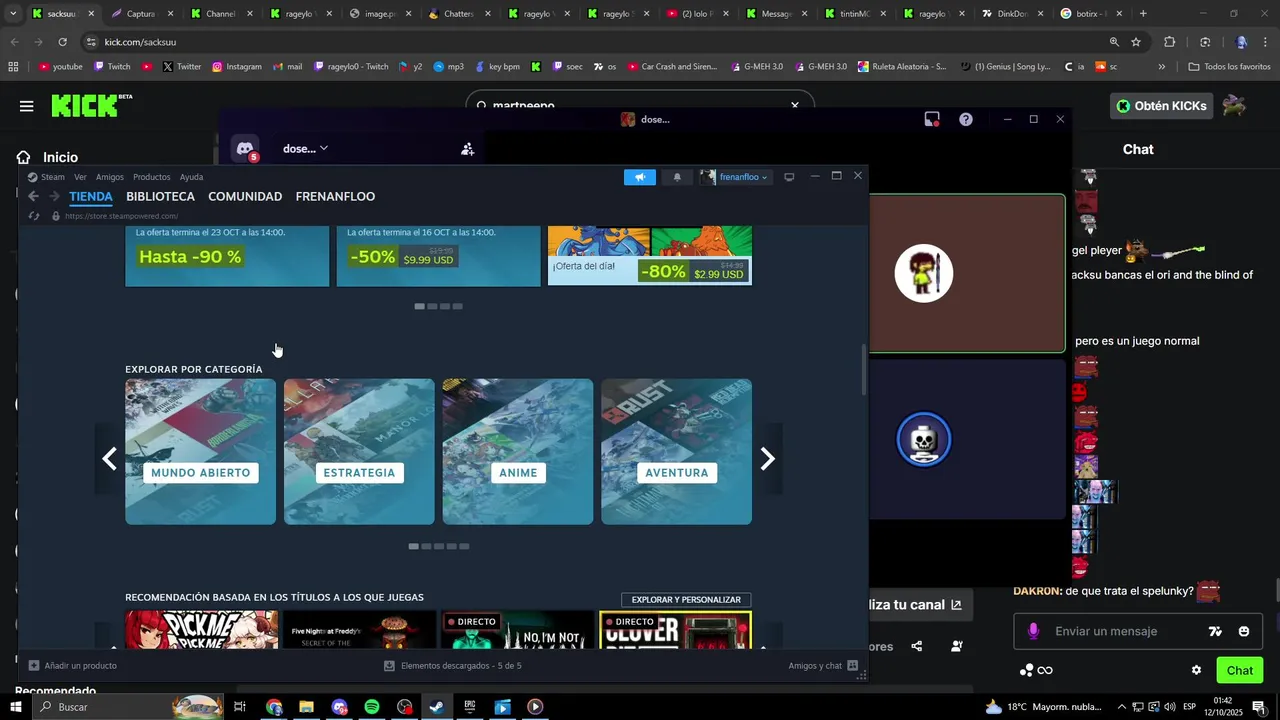Switch to BIBLIOTECA tab in Steam

pos(160,197)
